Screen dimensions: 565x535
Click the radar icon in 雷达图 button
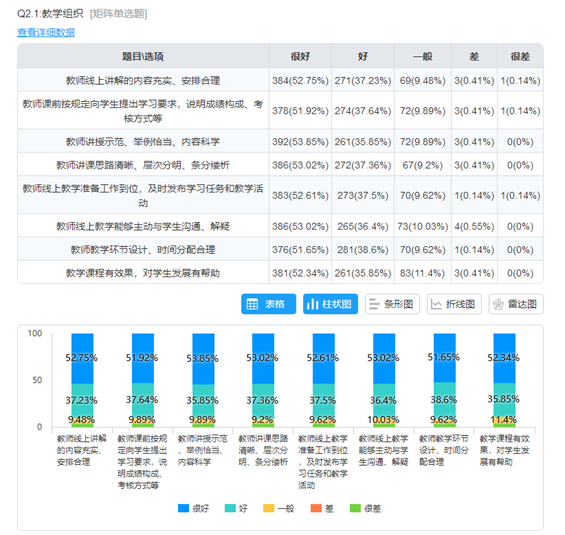coord(498,304)
